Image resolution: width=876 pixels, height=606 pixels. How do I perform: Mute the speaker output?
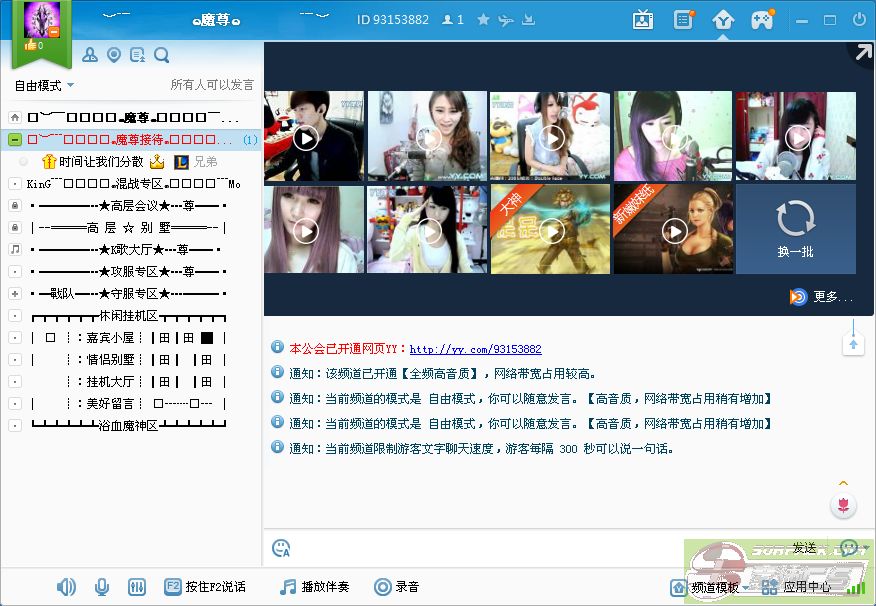66,586
